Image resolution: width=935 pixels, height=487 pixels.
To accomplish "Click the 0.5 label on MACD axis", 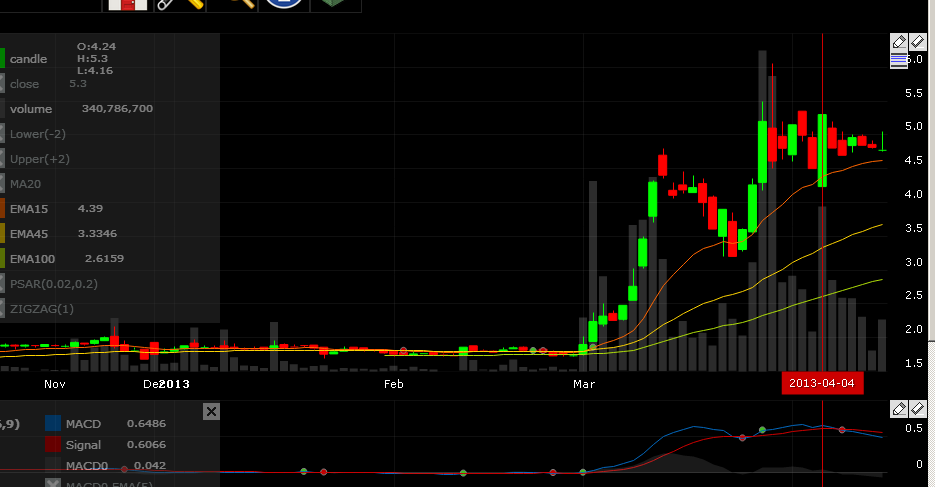I will pyautogui.click(x=914, y=428).
